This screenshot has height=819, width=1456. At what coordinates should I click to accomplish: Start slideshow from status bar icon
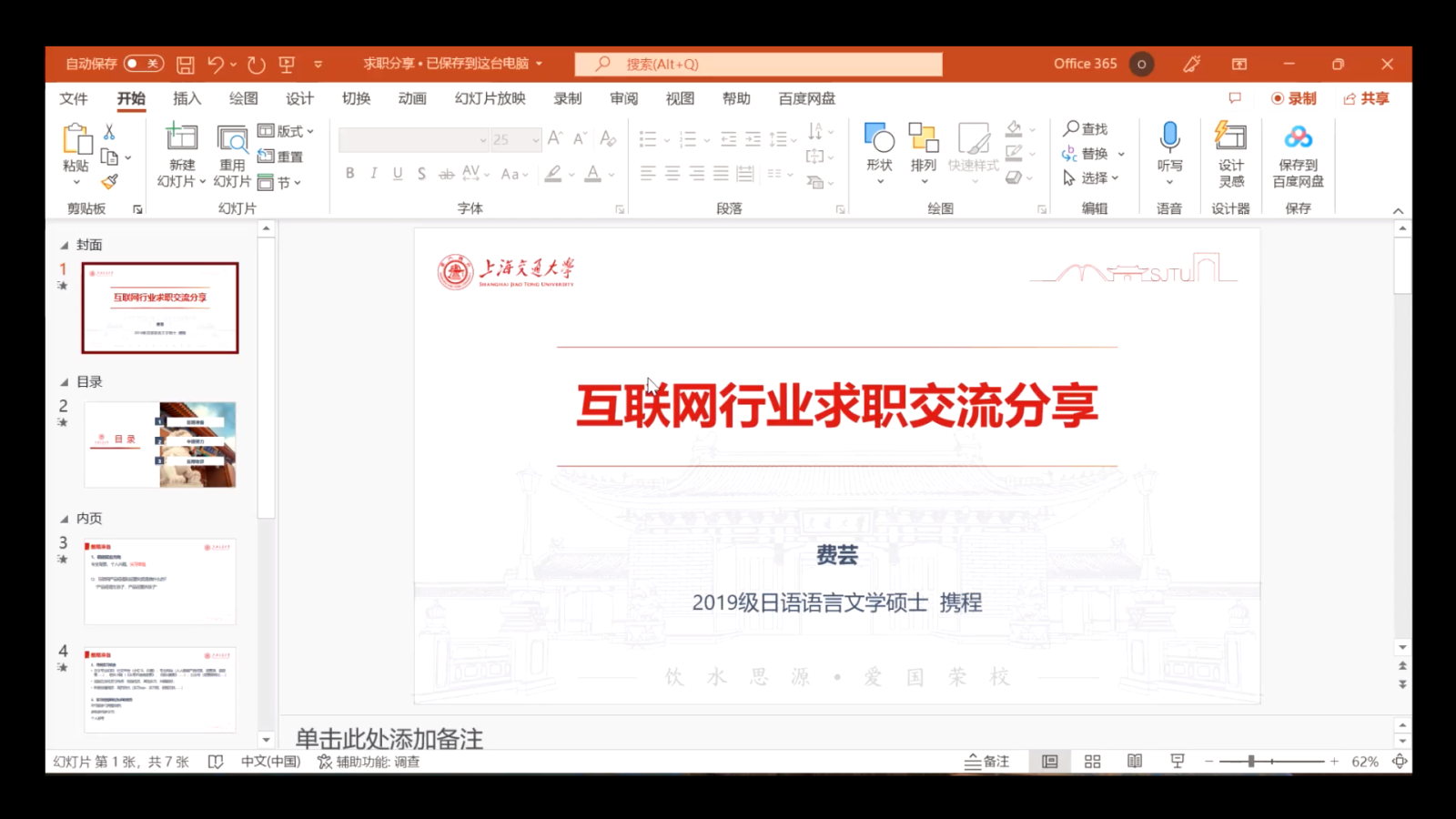[x=1178, y=762]
